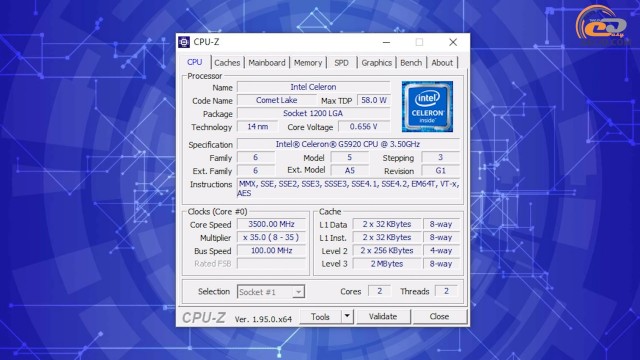Screen dimensions: 640x360
Task: Switch to the Memory tab
Action: (x=308, y=63)
